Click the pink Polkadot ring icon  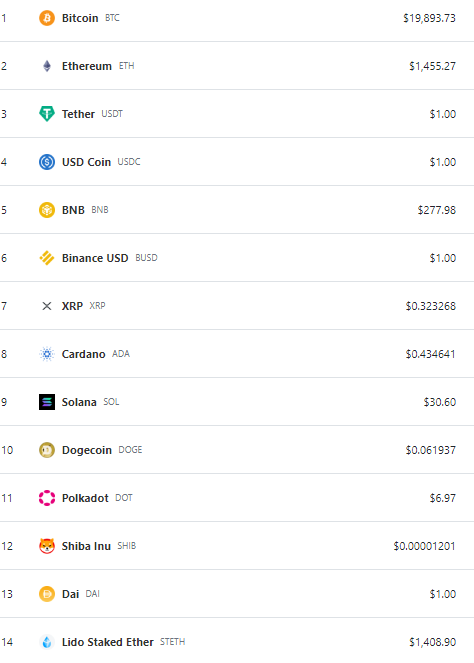[47, 498]
